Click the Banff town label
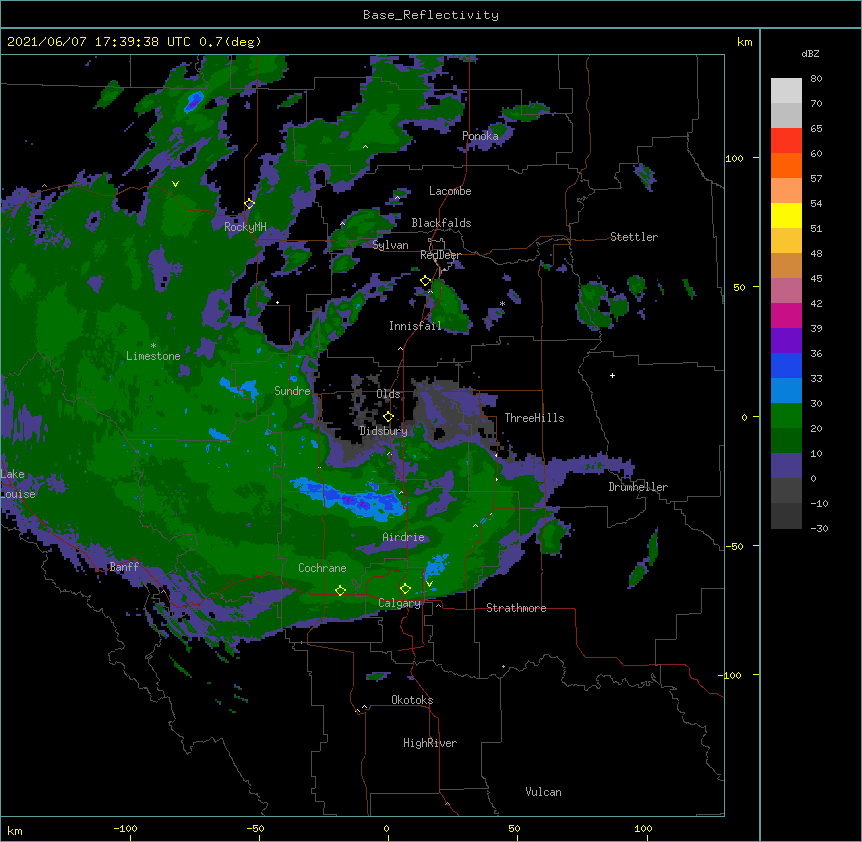 [124, 567]
